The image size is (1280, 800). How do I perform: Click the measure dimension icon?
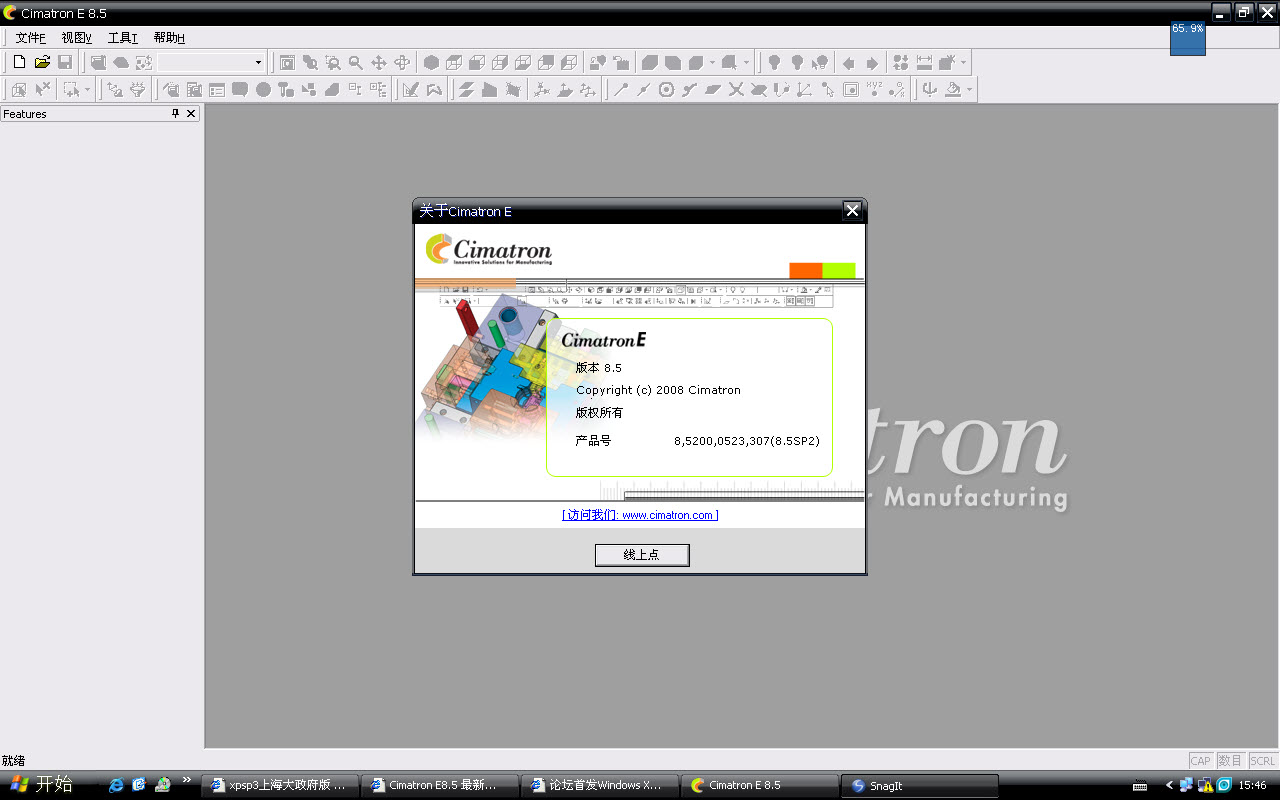pos(924,62)
